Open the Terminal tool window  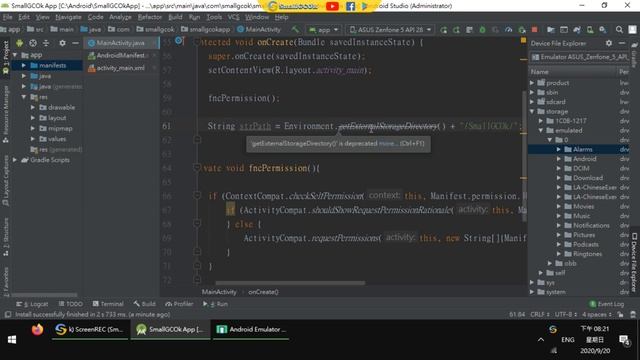point(108,304)
